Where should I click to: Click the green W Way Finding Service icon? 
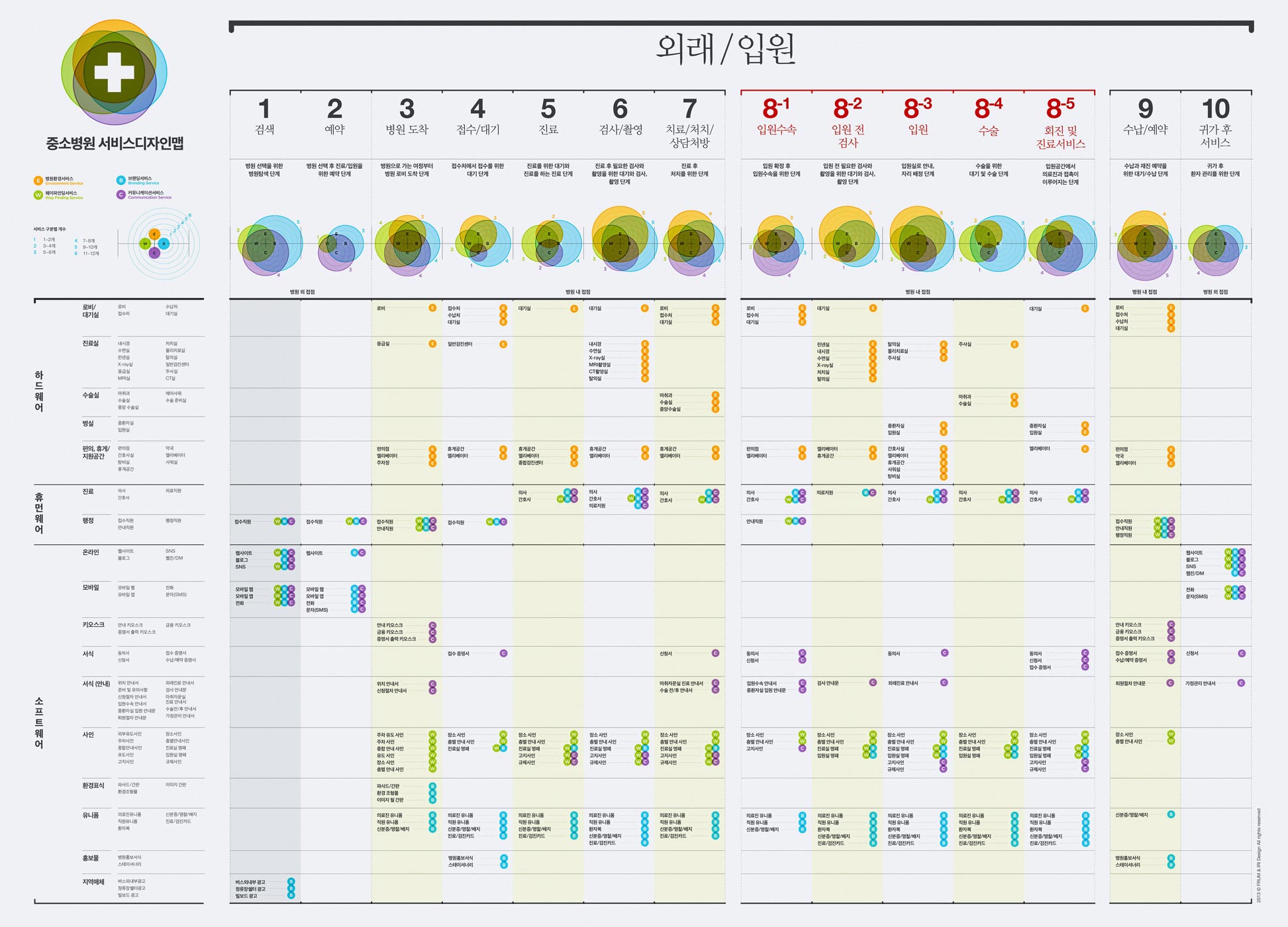(38, 195)
